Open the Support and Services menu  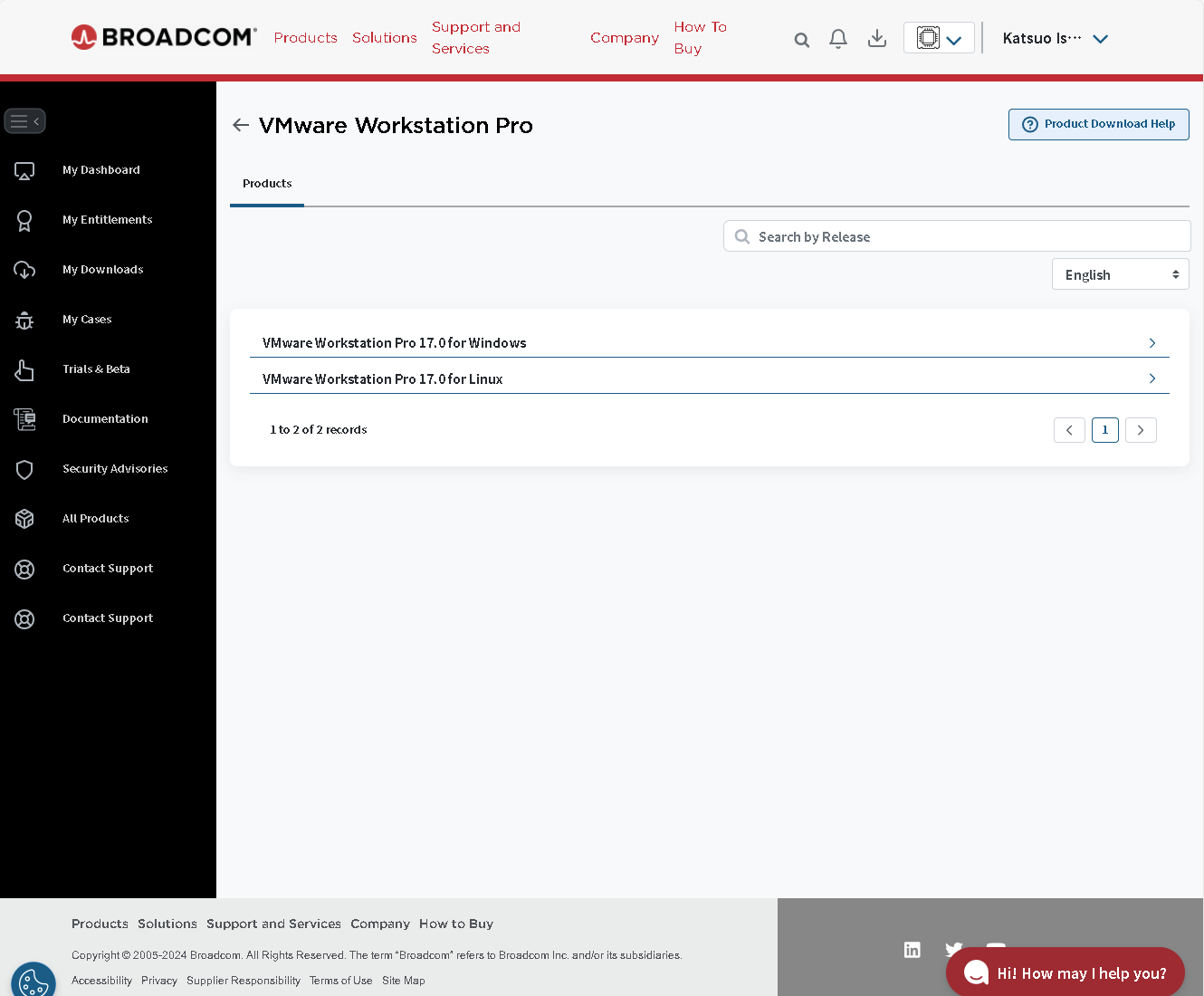(x=476, y=37)
